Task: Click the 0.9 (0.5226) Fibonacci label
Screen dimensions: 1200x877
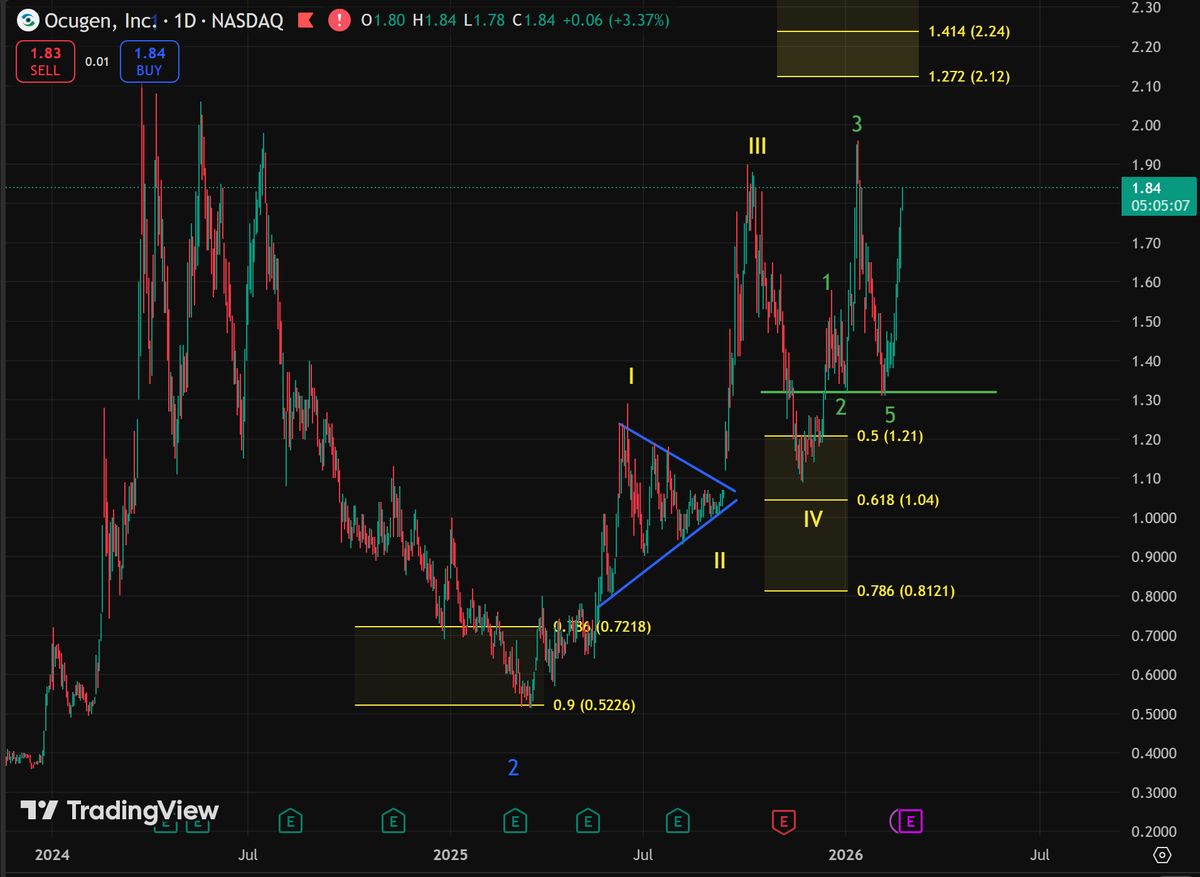Action: (594, 705)
